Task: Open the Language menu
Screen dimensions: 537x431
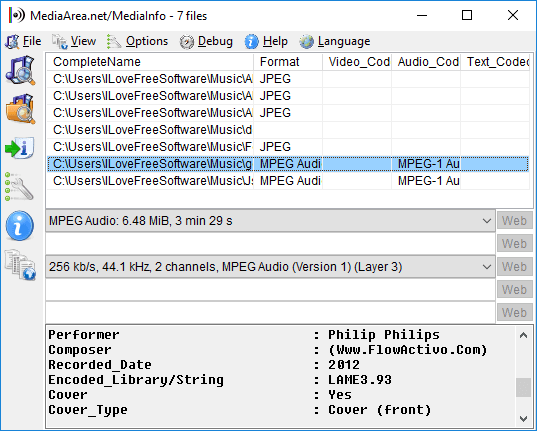Action: (344, 41)
